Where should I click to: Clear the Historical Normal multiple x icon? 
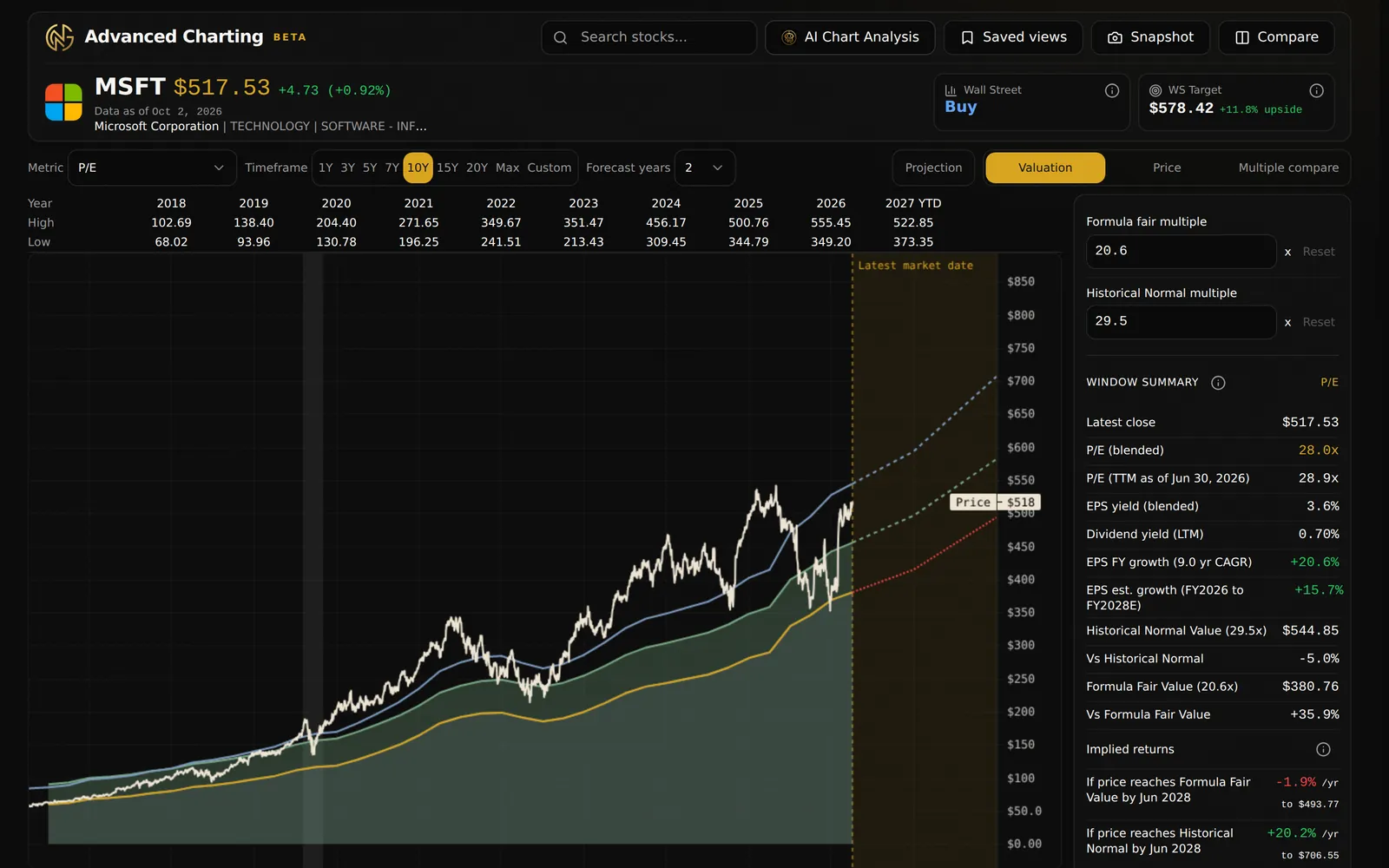(1287, 322)
